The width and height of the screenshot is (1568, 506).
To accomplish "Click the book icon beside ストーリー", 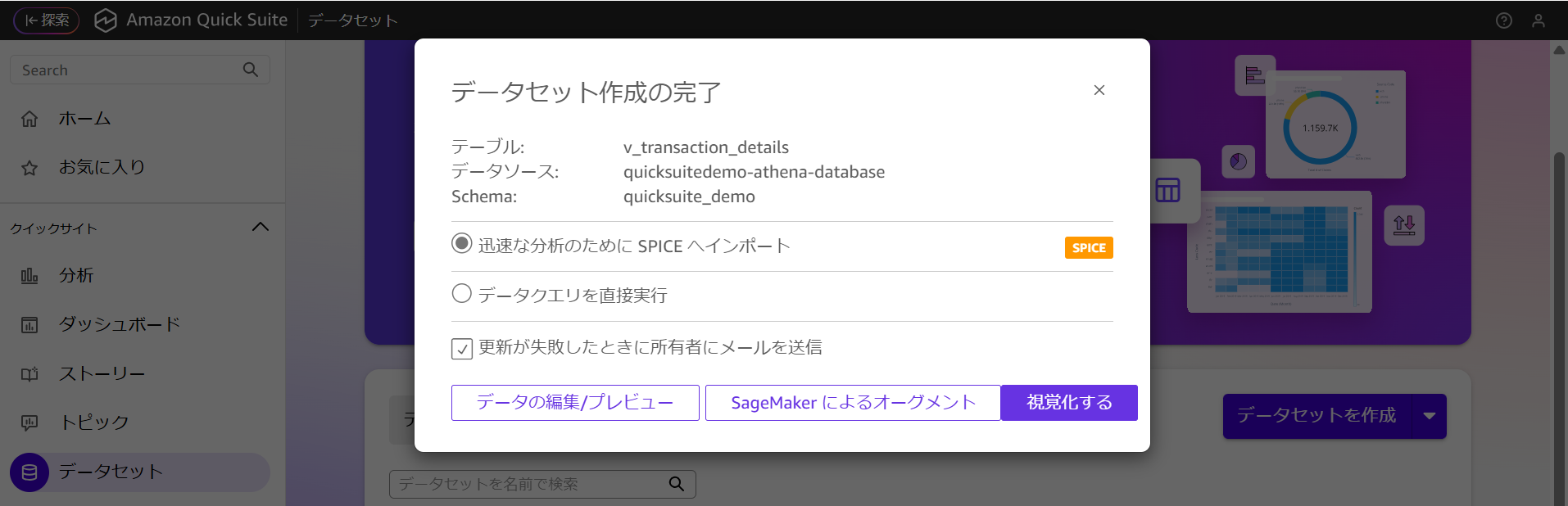I will coord(29,374).
